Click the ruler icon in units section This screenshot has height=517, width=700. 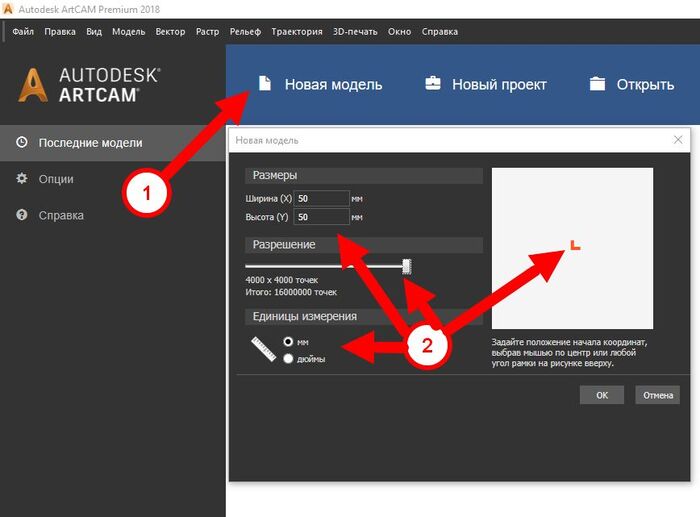click(263, 348)
